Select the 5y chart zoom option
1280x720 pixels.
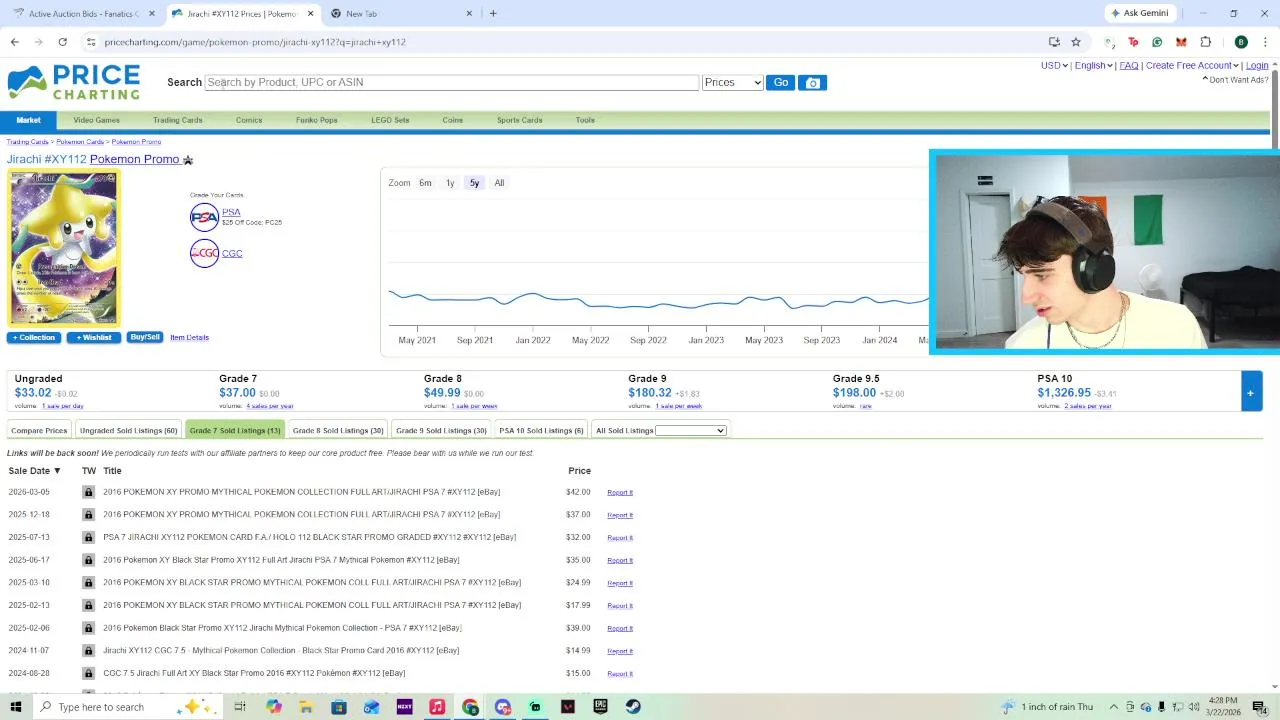click(474, 183)
